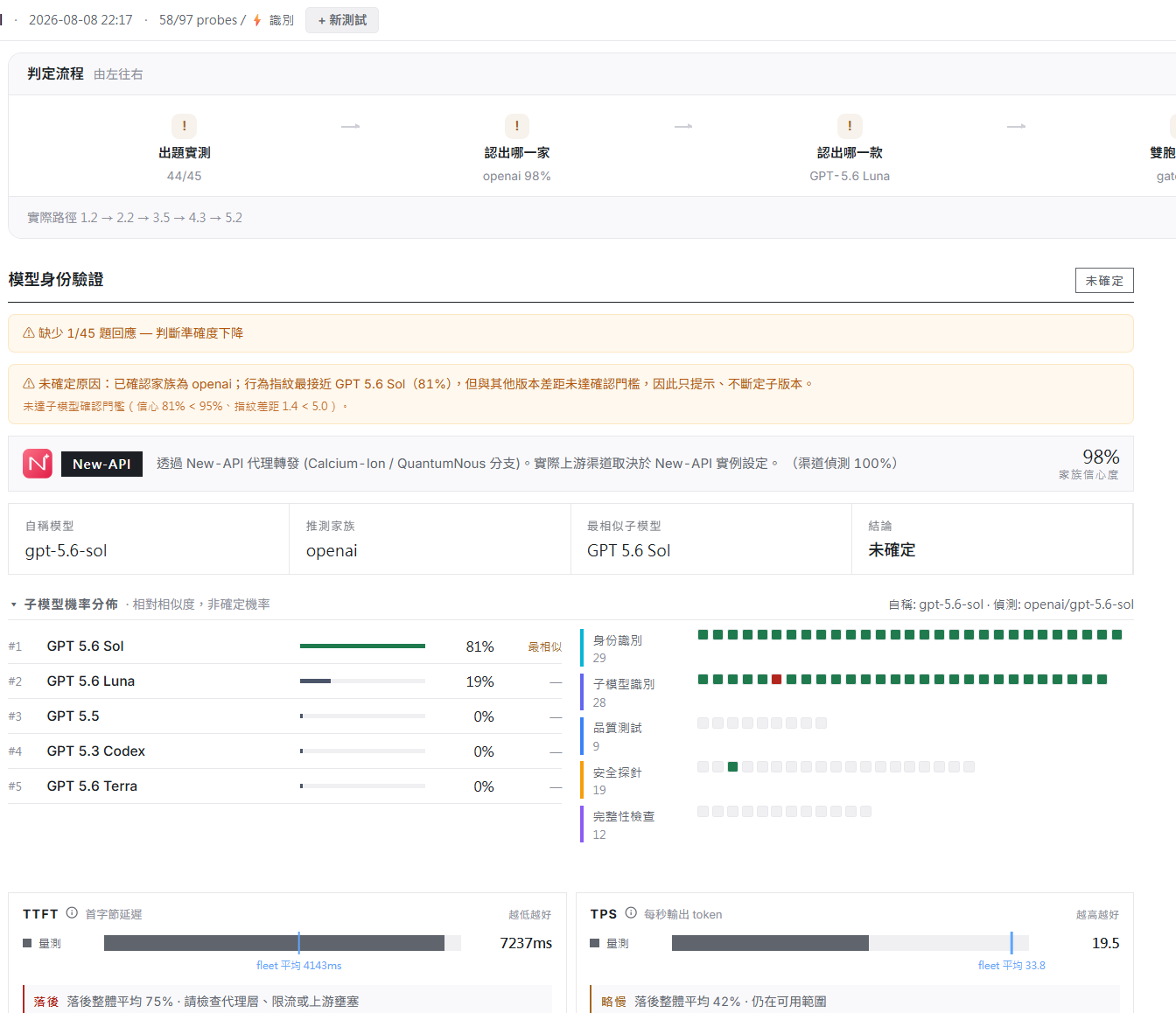This screenshot has width=1176, height=1013.
Task: Click warning triangle in 缺少 1/45 題回應 banner
Action: 29,332
